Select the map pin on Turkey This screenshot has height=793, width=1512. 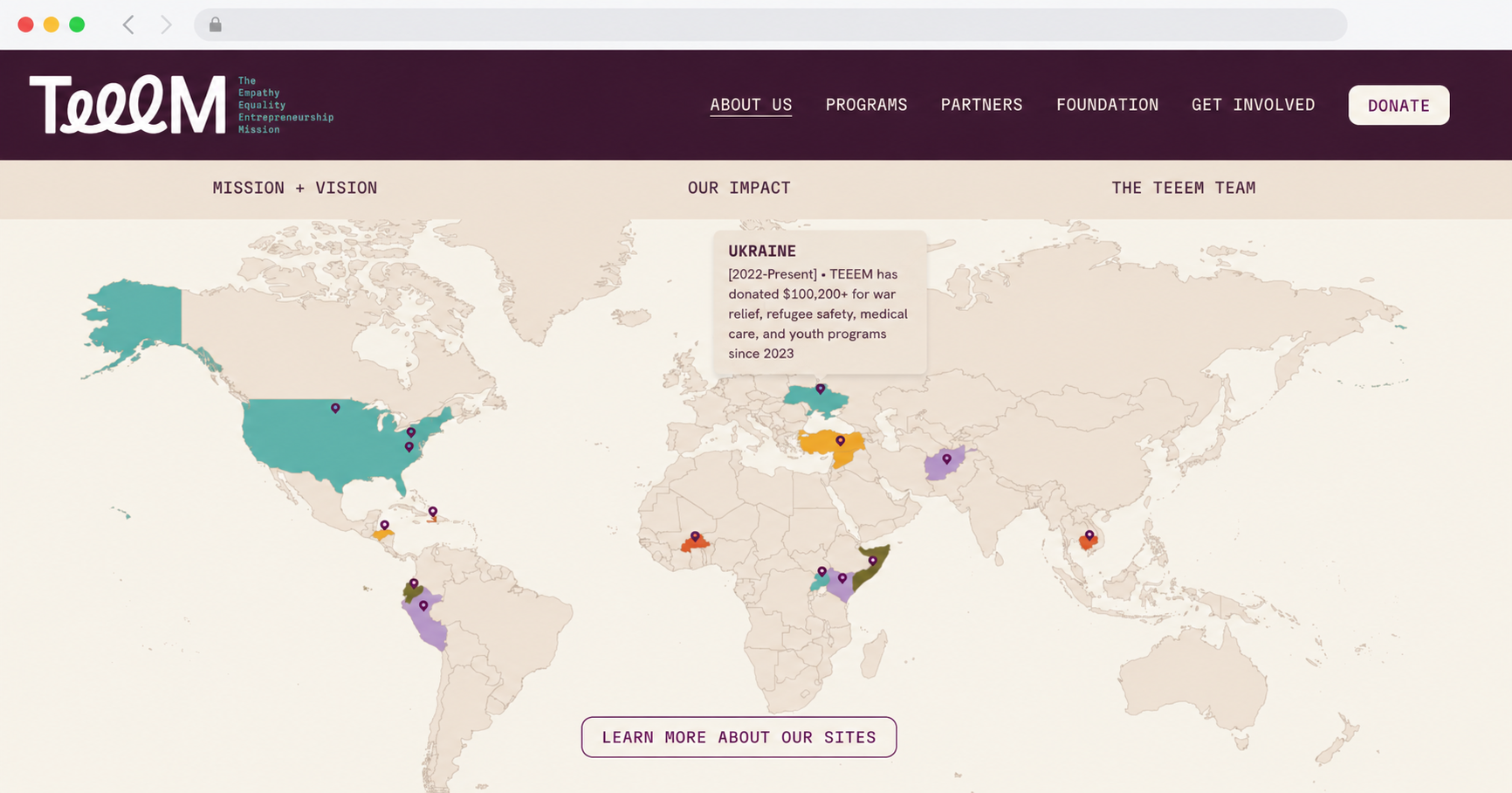click(x=841, y=440)
